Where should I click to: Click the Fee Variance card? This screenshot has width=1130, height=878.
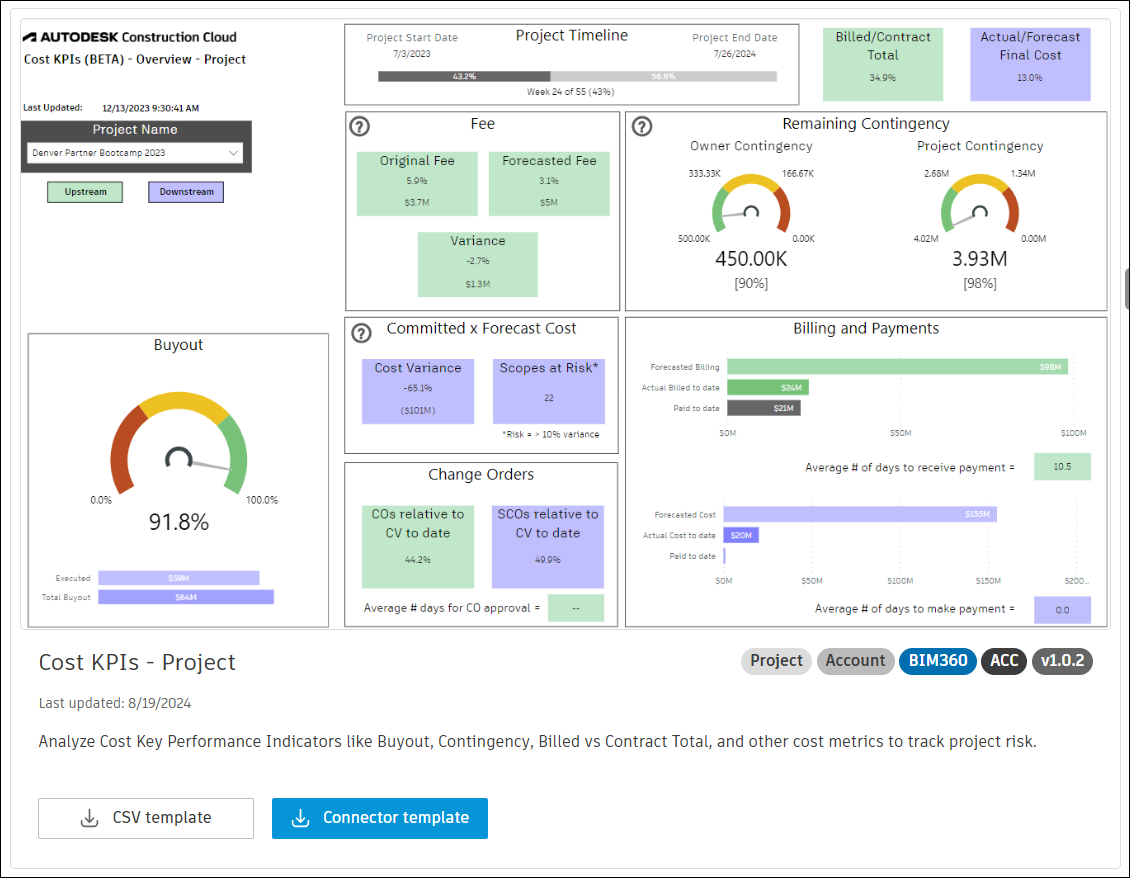(x=478, y=265)
